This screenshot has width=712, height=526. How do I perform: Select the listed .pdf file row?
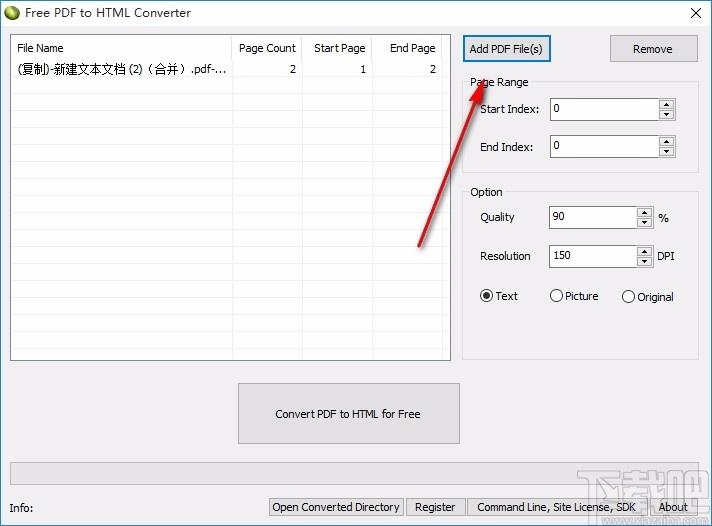pos(227,69)
